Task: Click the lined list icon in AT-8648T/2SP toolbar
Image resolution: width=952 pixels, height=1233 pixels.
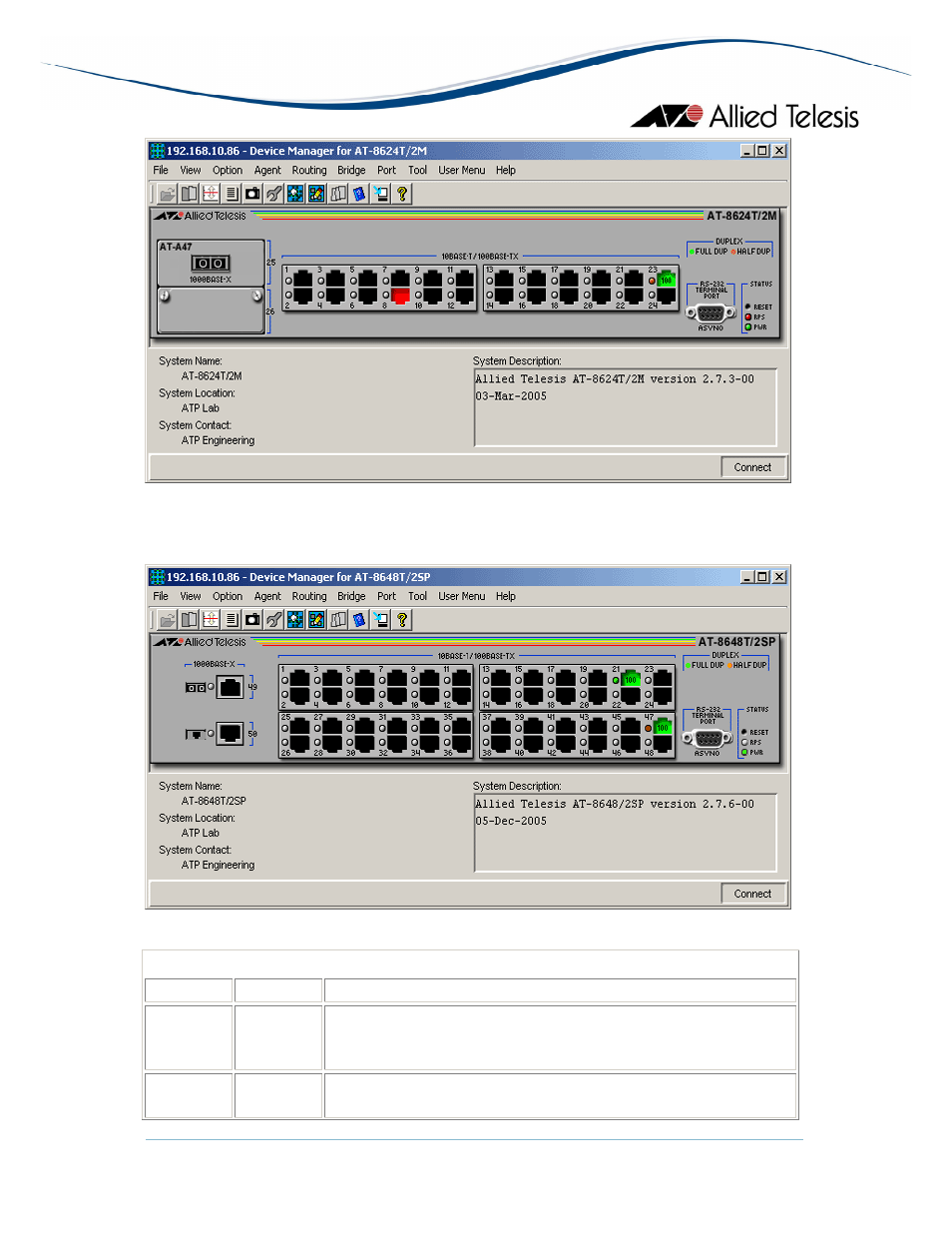Action: [x=232, y=620]
